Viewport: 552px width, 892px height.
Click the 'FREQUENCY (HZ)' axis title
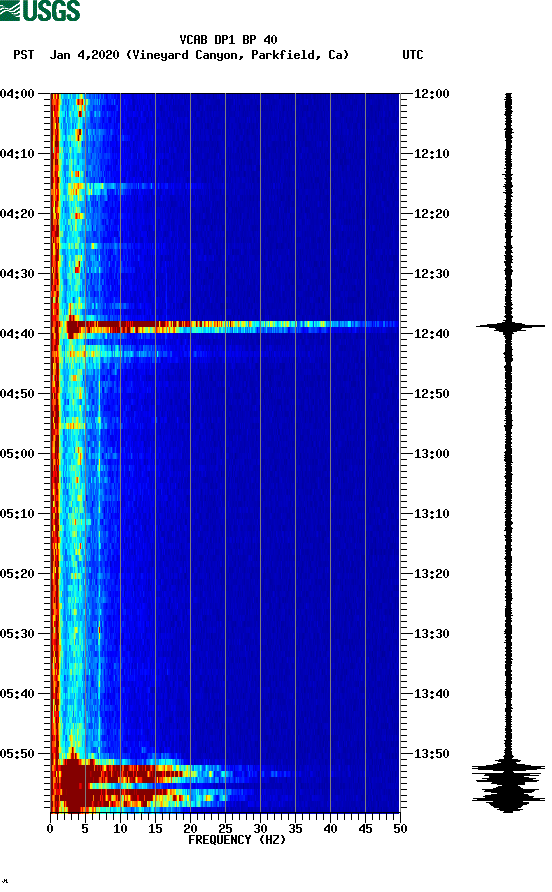pyautogui.click(x=237, y=840)
